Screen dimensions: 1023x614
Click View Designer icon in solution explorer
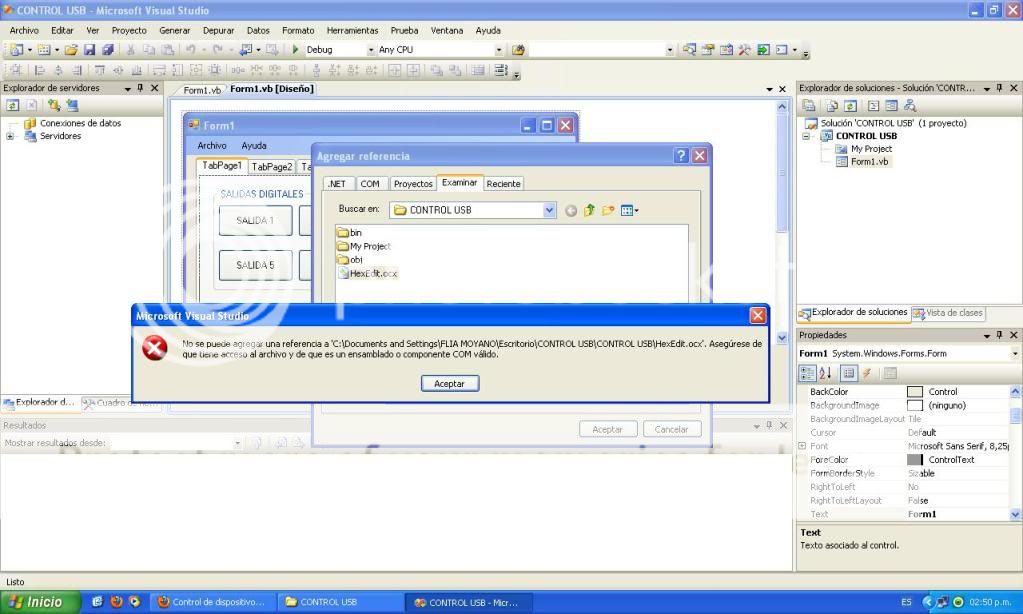(891, 106)
